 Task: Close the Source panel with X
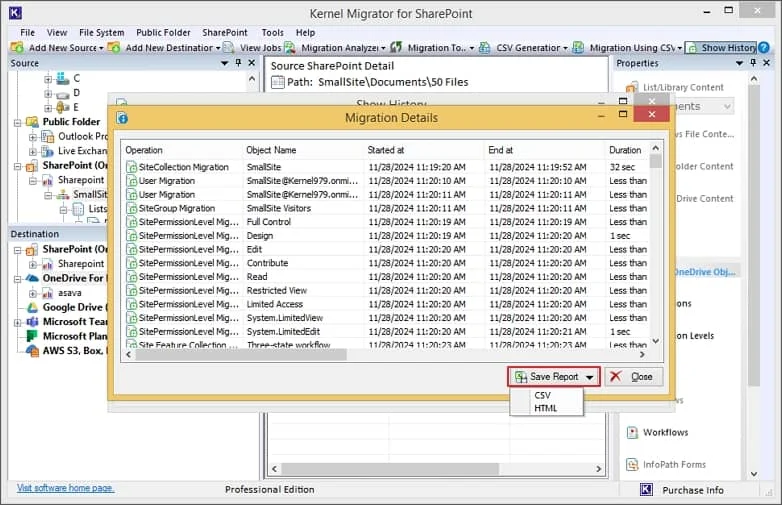click(x=252, y=63)
